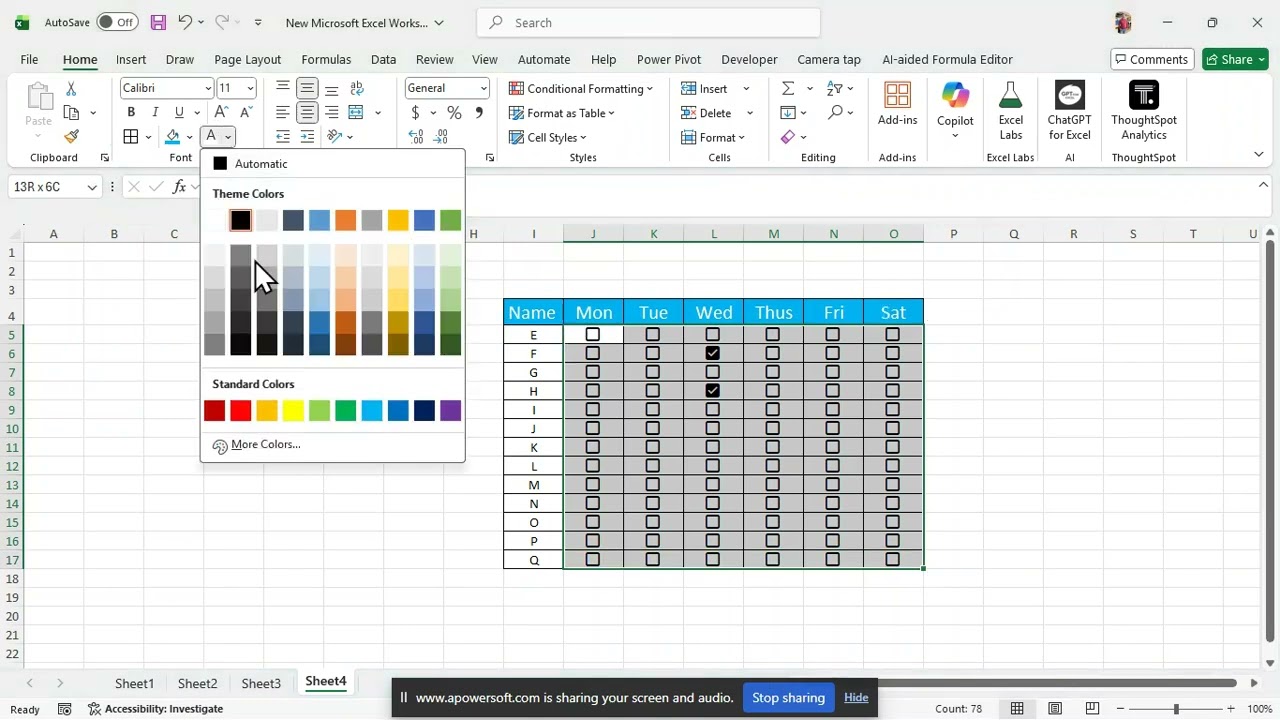The width and height of the screenshot is (1280, 720).
Task: Open the font size dropdown
Action: [250, 88]
